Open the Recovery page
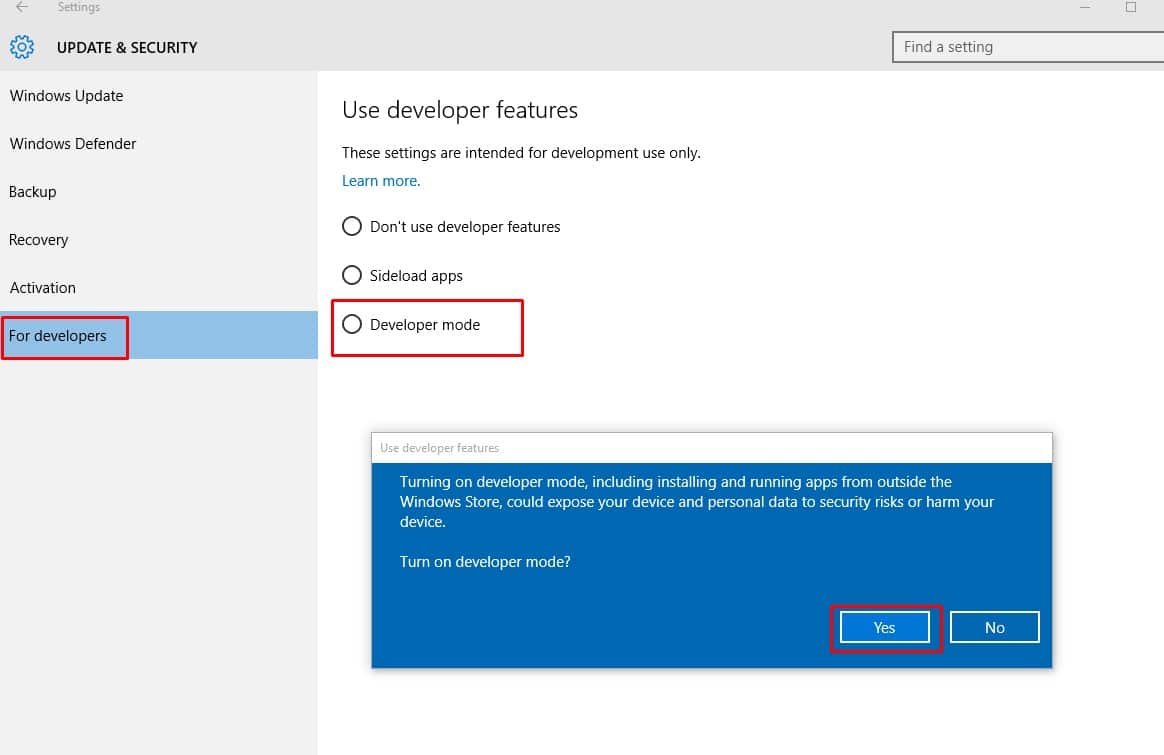Screen dimensions: 1164x755 point(39,240)
